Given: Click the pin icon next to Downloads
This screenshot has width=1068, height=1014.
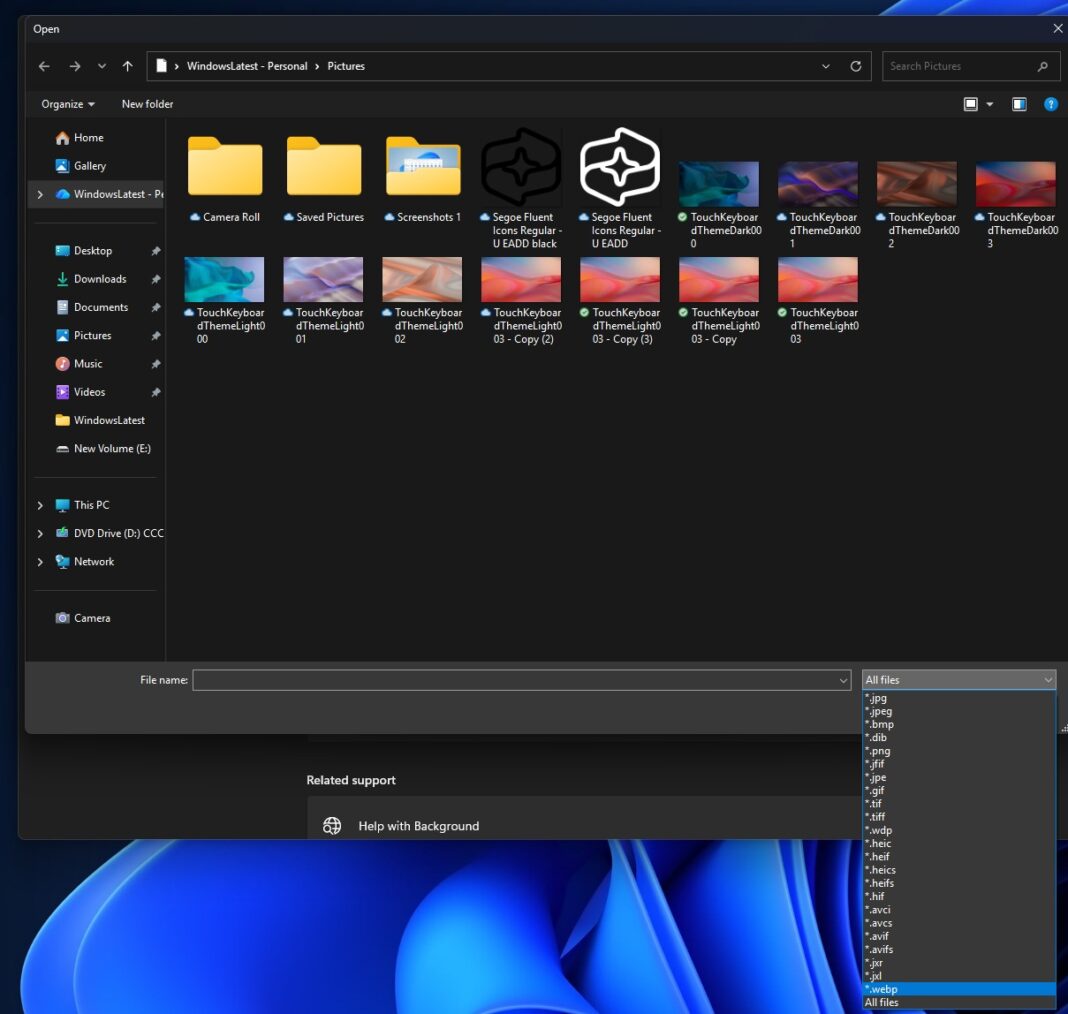Looking at the screenshot, I should pos(156,278).
